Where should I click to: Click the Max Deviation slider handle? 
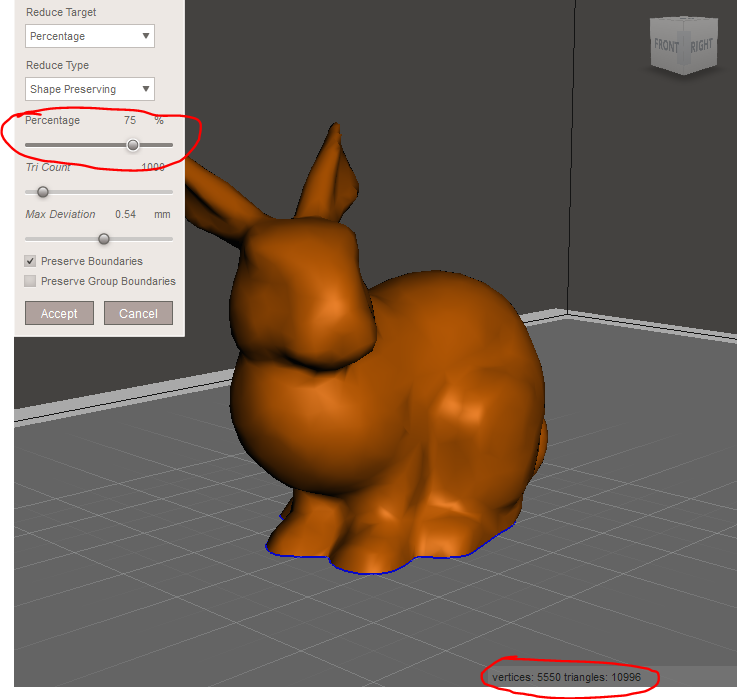click(x=104, y=239)
